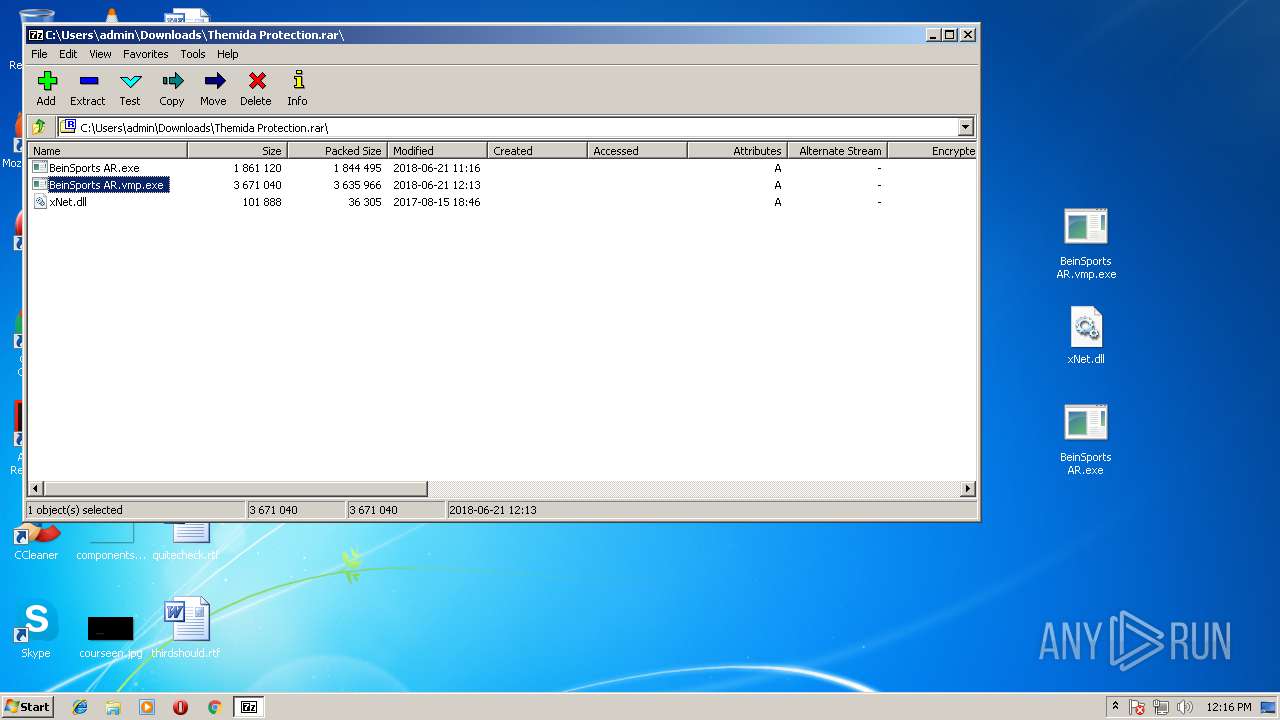Click the Add toolbar icon

point(46,81)
